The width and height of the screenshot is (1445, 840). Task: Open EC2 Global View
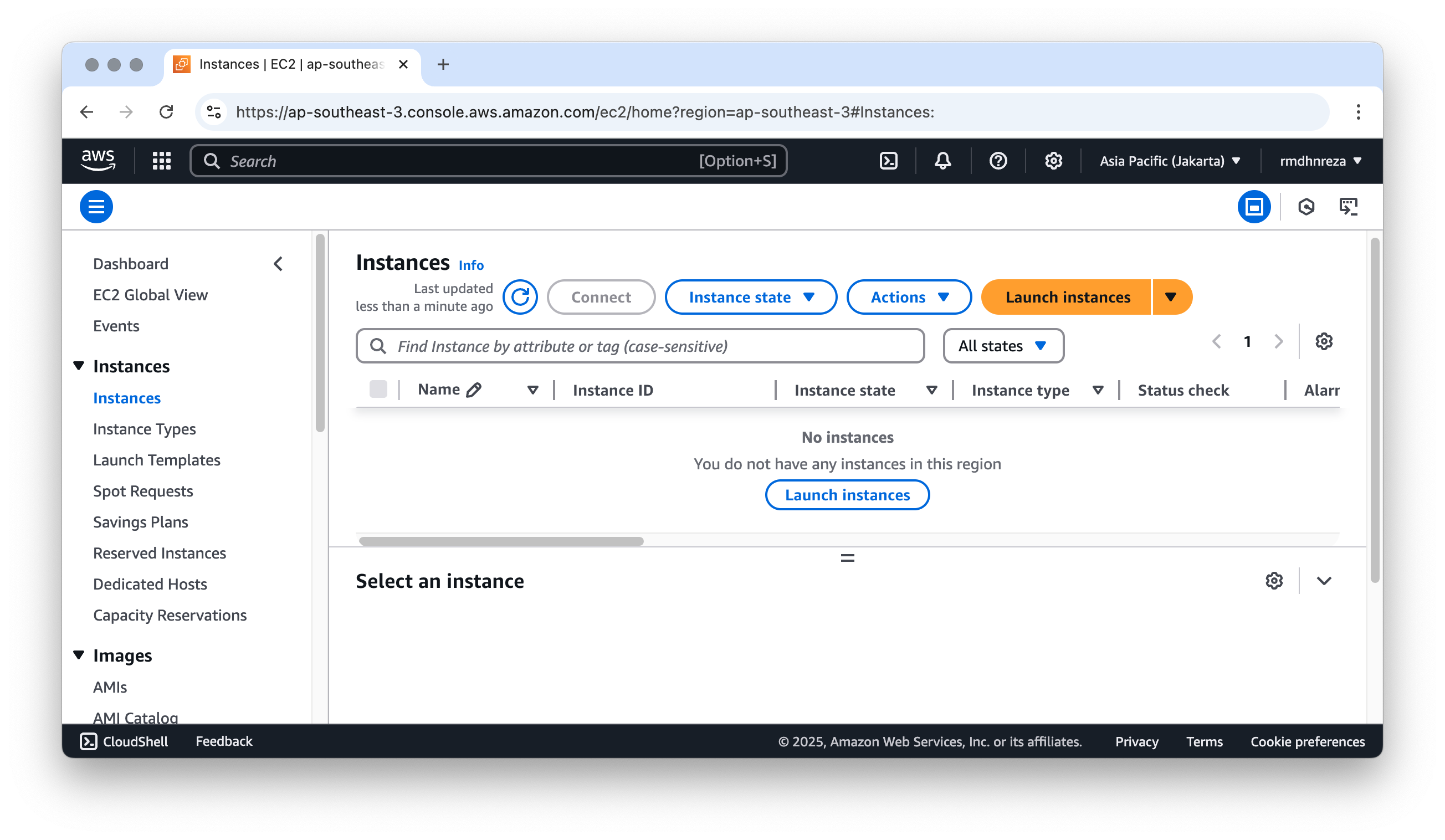[150, 295]
